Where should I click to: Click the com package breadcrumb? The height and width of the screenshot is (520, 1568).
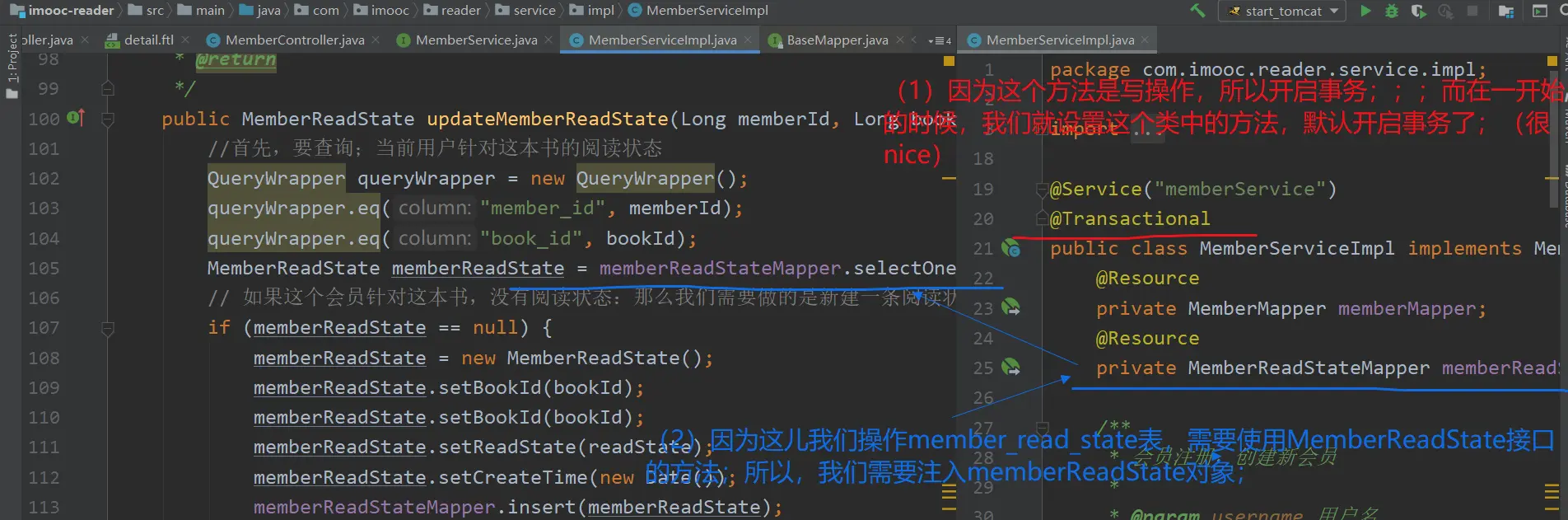pos(317,11)
